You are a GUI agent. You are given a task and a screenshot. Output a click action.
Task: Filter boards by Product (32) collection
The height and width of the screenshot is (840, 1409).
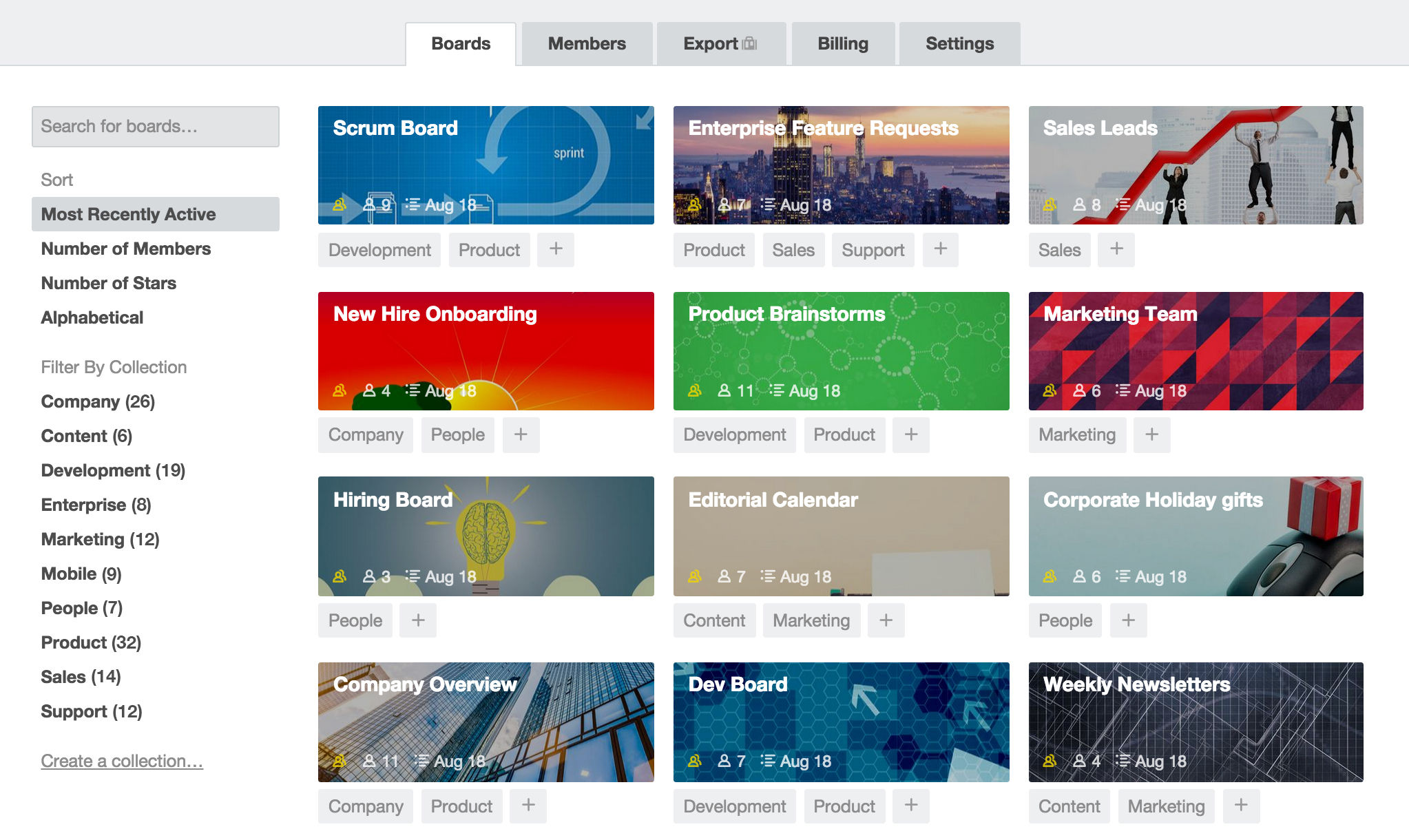(x=91, y=642)
